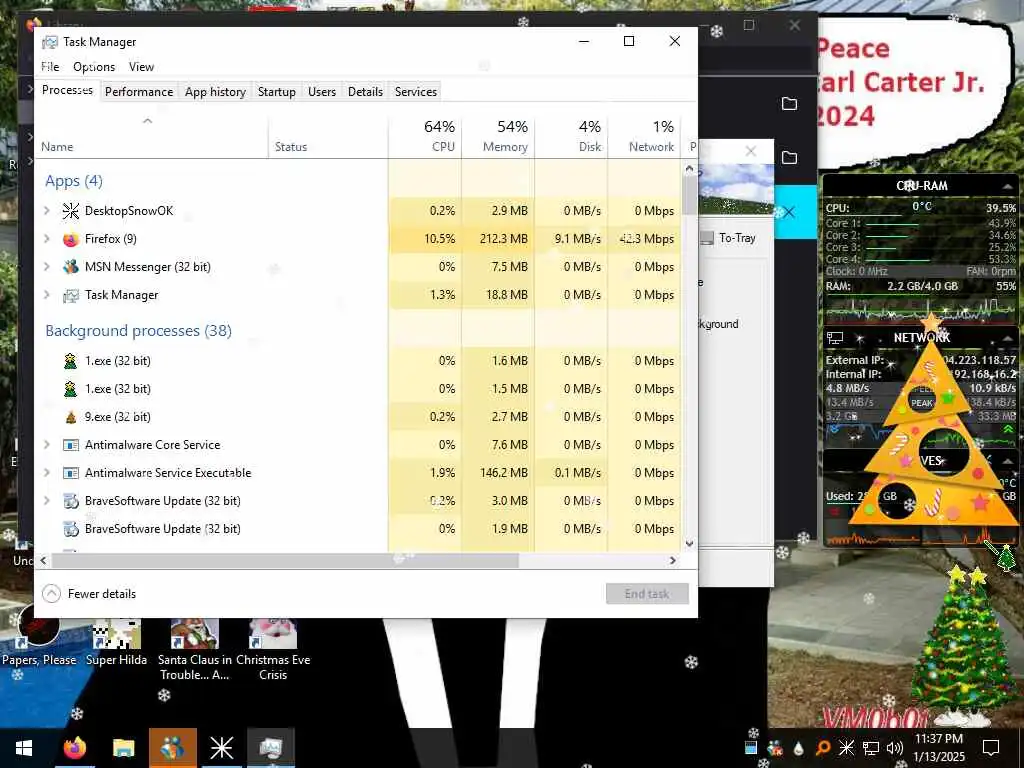Click the To-Tray button in background window
Viewport: 1024px width, 768px height.
728,238
